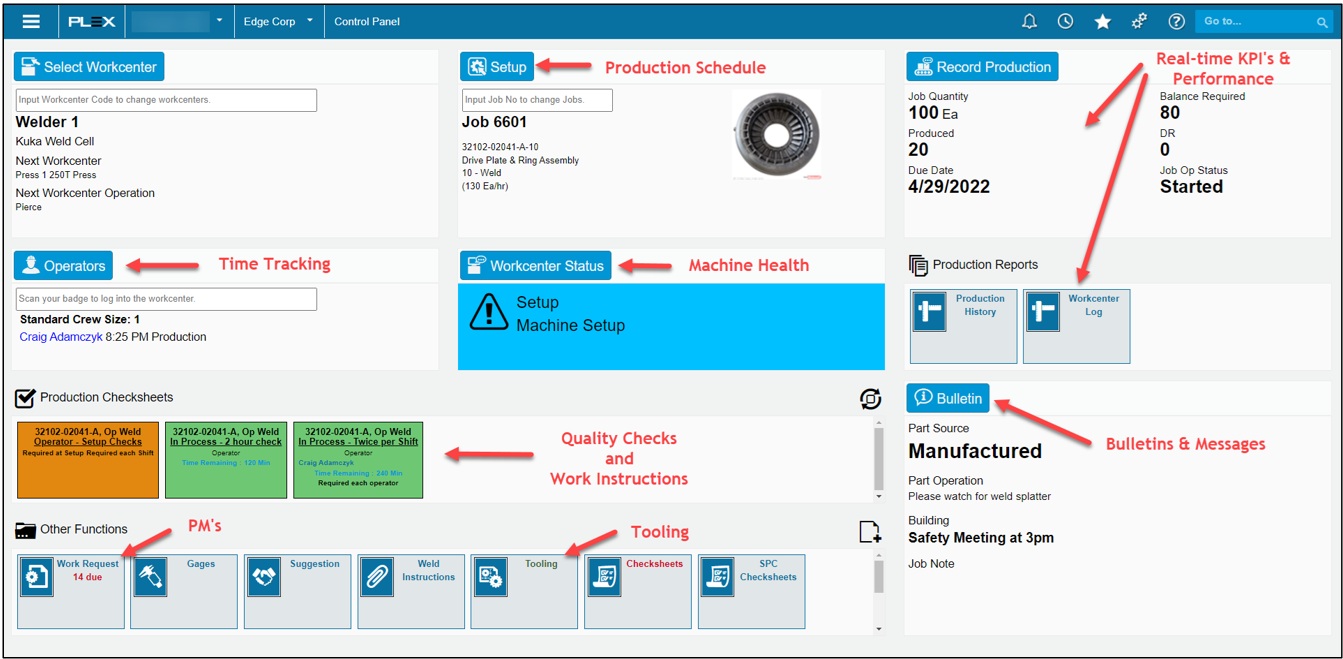The width and height of the screenshot is (1343, 659).
Task: Open recent history clock icon
Action: click(1066, 21)
